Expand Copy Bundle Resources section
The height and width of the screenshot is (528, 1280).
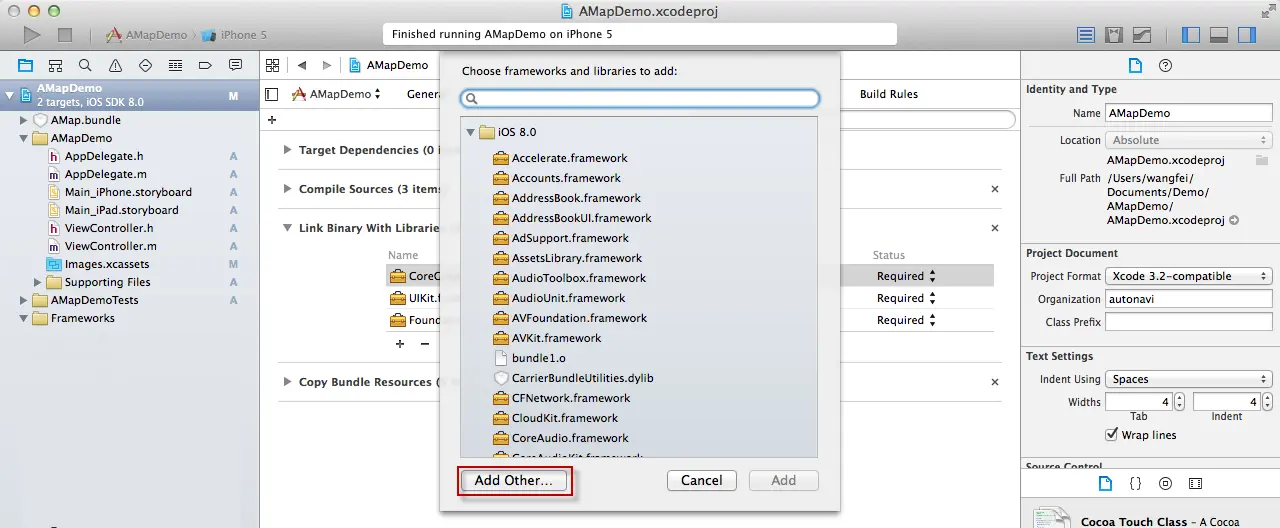coord(287,382)
